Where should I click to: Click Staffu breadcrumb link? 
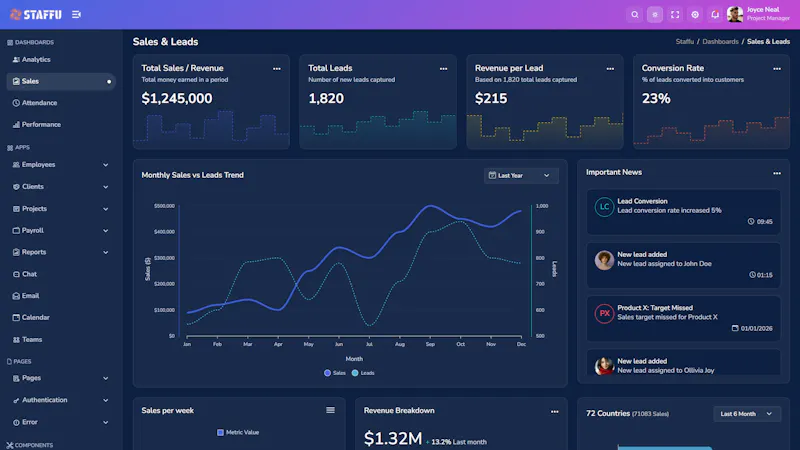[685, 42]
